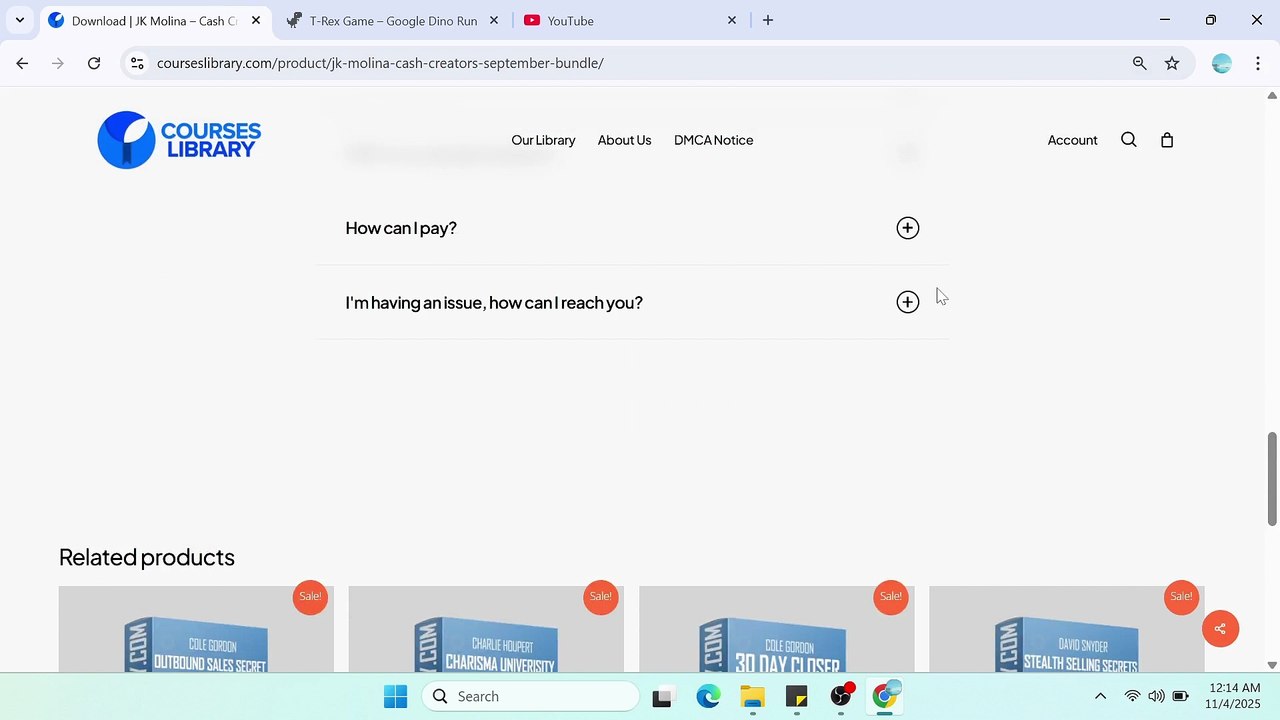Open the Our Library menu link
Image resolution: width=1280 pixels, height=720 pixels.
coord(543,140)
